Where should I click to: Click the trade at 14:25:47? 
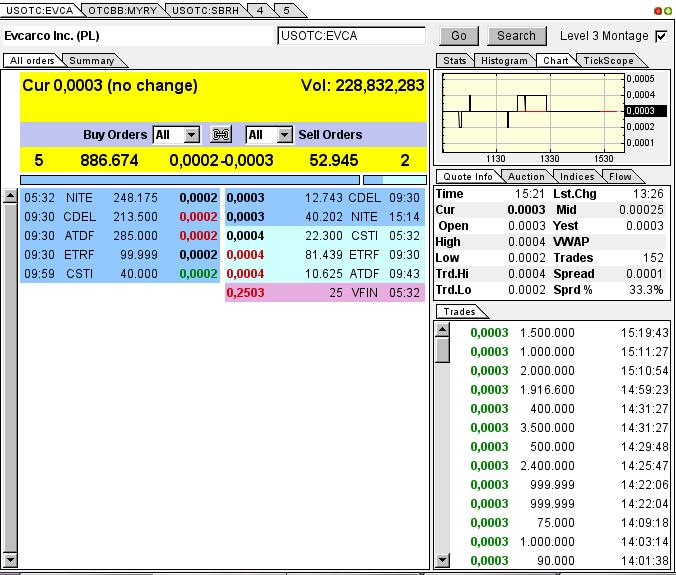569,466
